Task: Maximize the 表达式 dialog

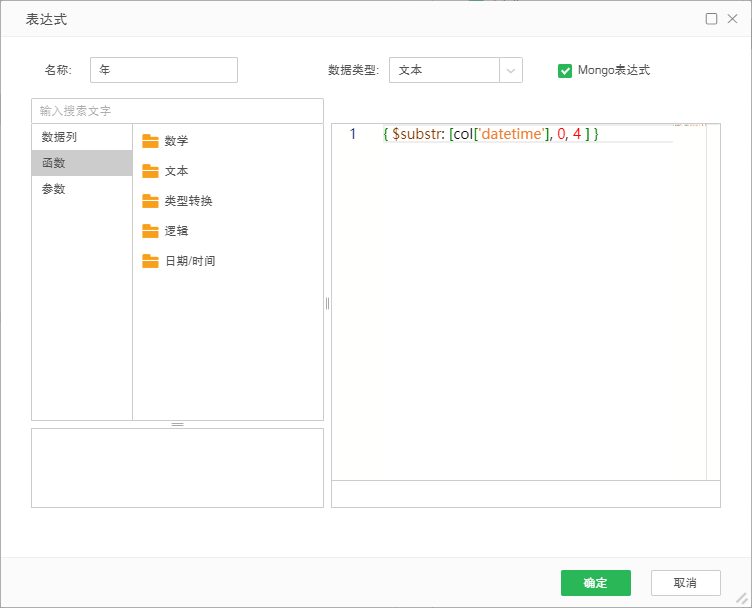Action: (711, 18)
